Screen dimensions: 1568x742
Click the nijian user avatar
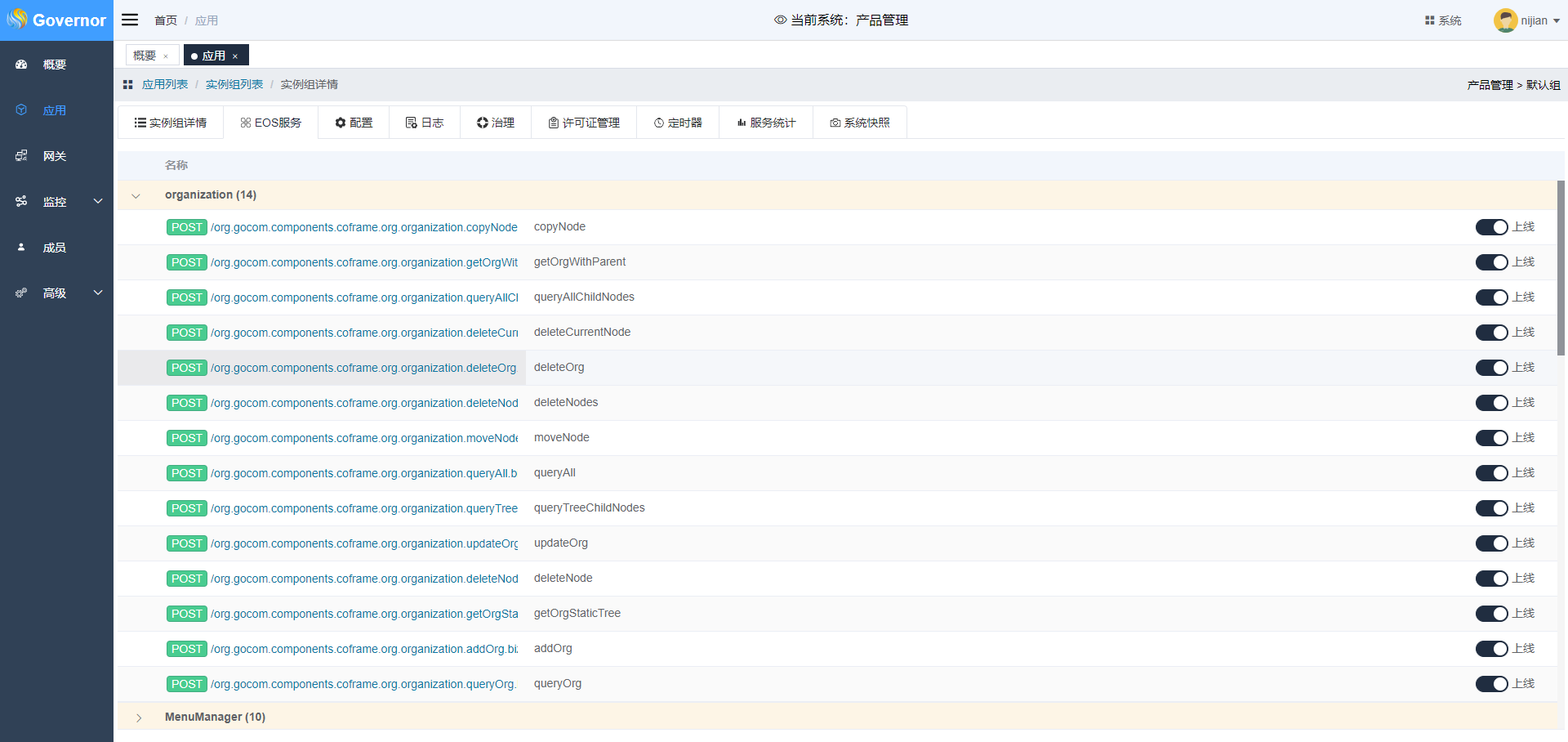[1505, 20]
